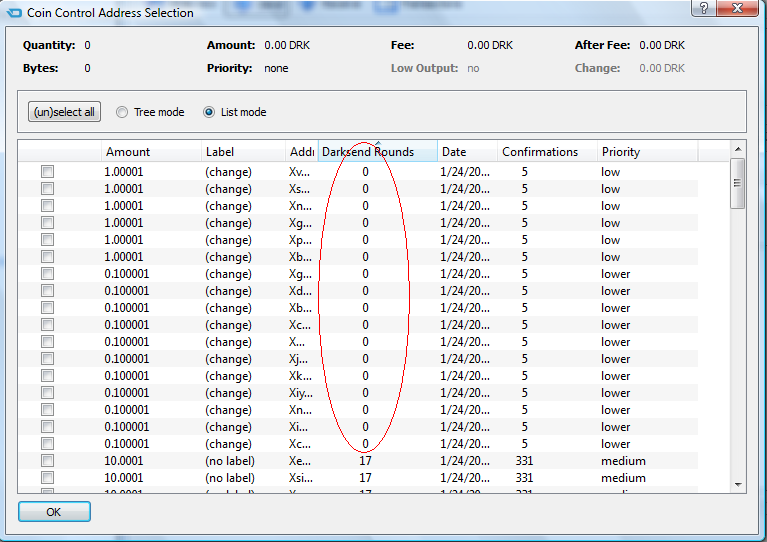
Task: Click the scrollbar up arrow of coin list
Action: (x=738, y=149)
